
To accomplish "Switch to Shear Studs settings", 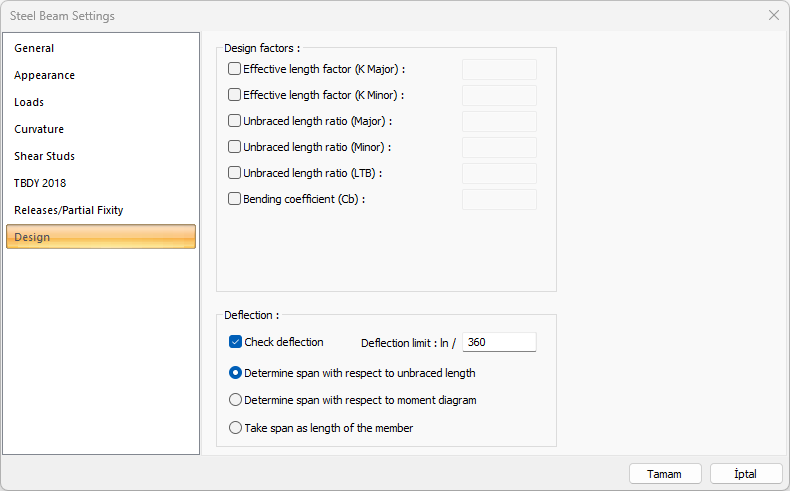I will [x=44, y=156].
